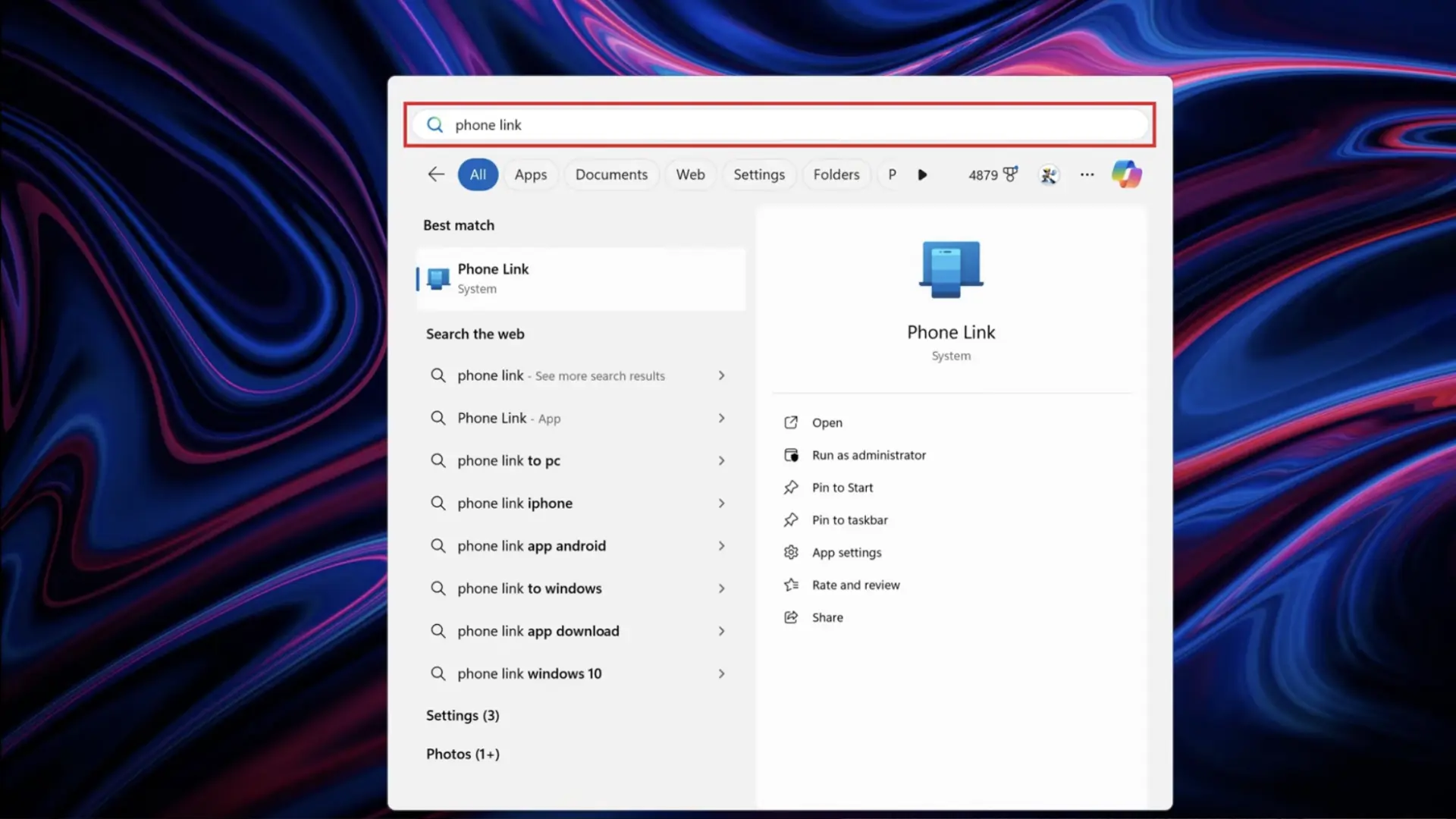Open the user account avatar icon
This screenshot has height=819, width=1456.
tap(1049, 175)
